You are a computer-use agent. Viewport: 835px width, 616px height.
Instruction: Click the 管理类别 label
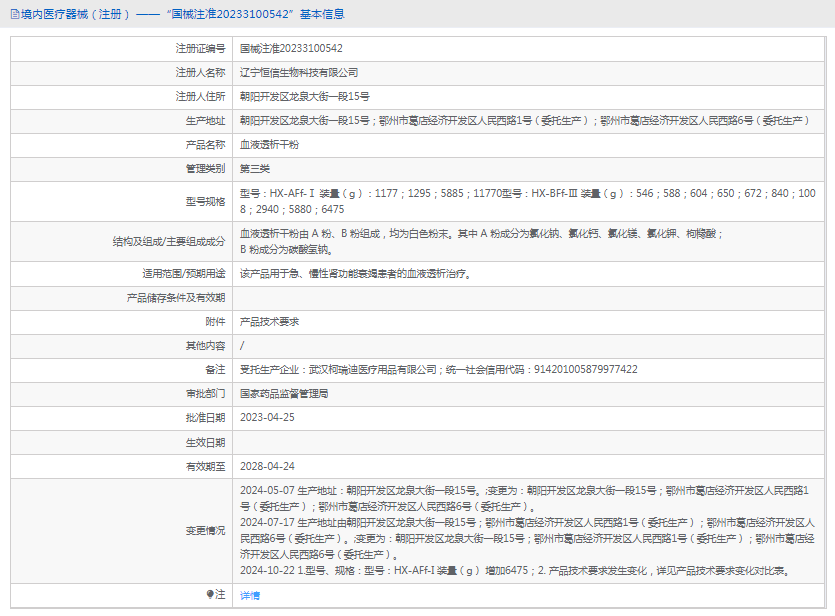point(205,169)
